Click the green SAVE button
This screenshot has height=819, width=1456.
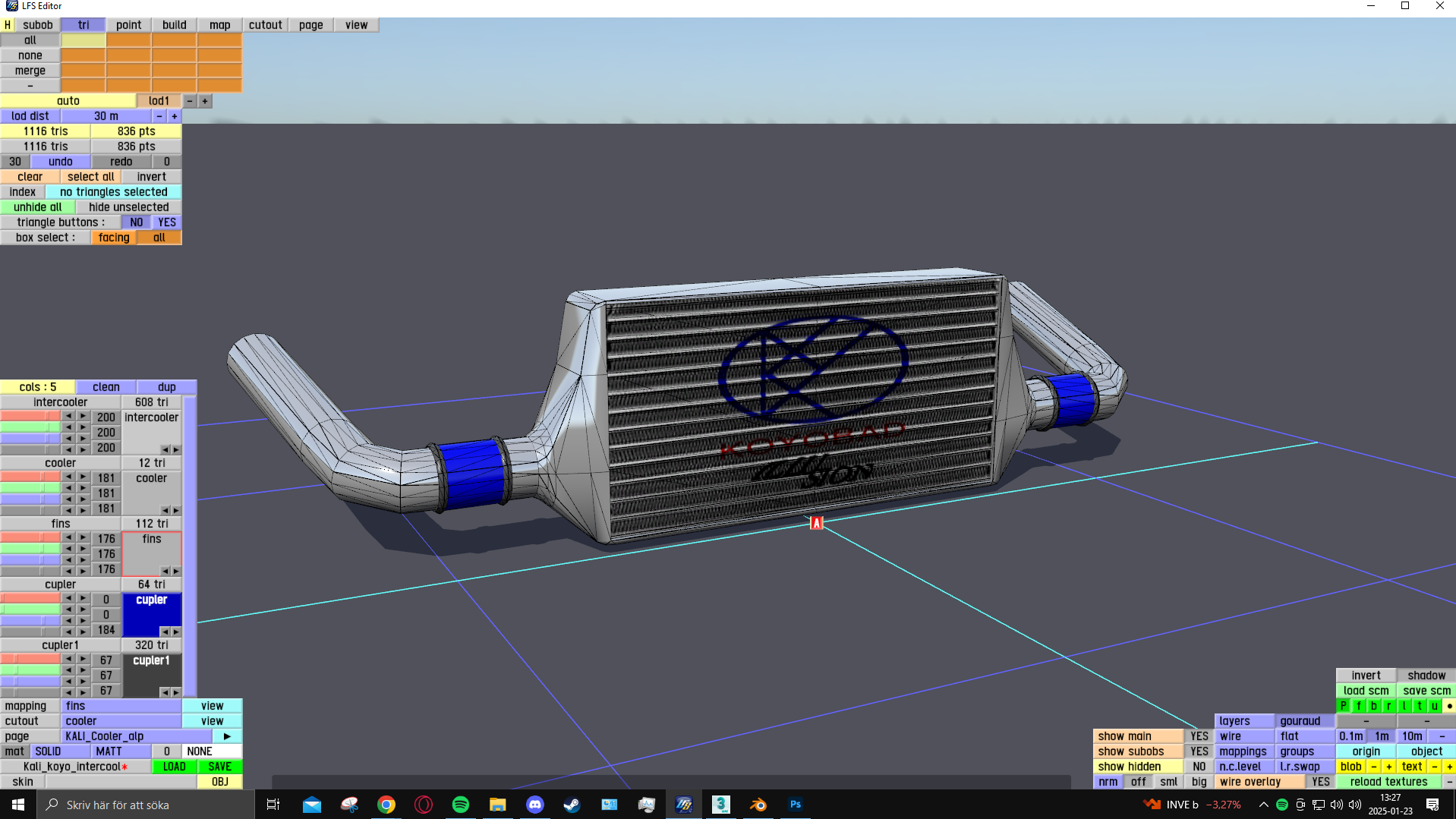pos(220,767)
